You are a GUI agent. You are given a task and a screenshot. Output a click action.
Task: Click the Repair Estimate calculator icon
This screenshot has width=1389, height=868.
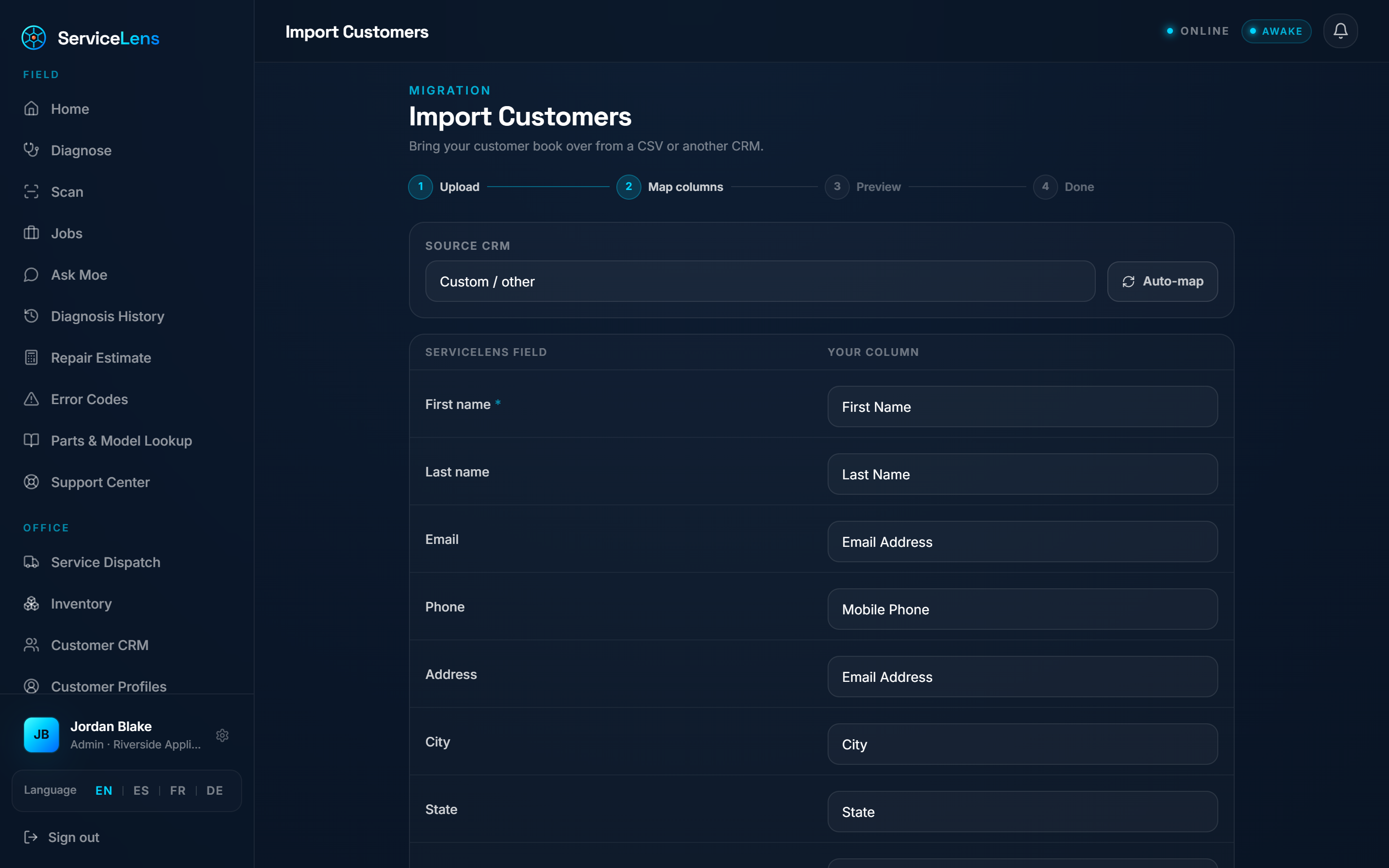point(31,358)
